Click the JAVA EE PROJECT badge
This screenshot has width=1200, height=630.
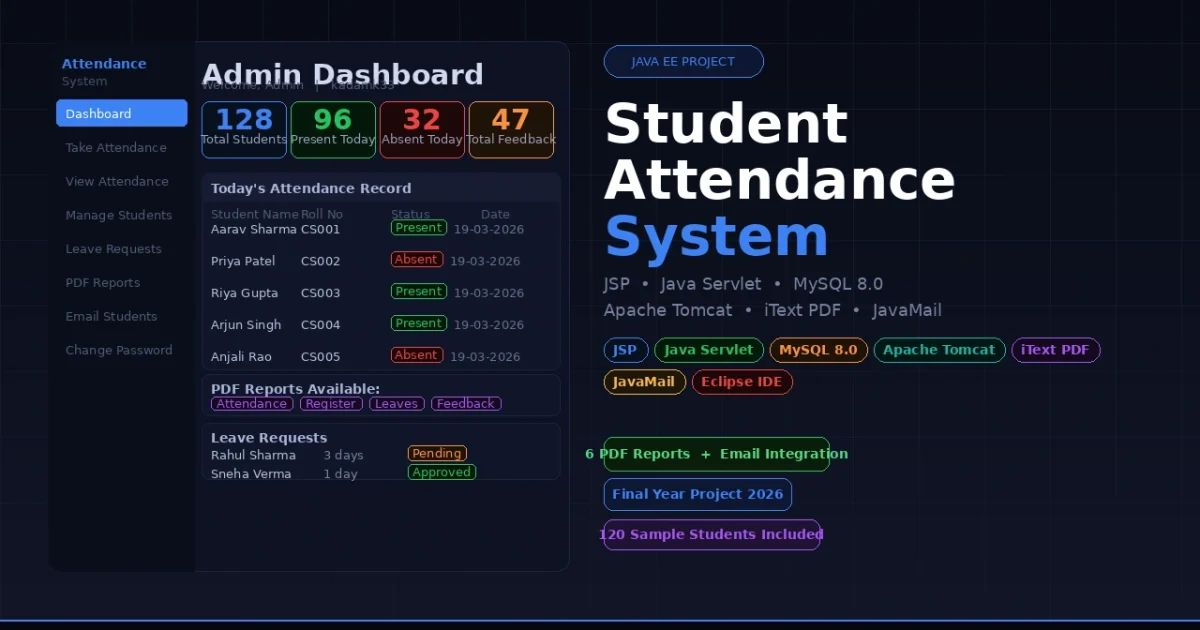683,61
